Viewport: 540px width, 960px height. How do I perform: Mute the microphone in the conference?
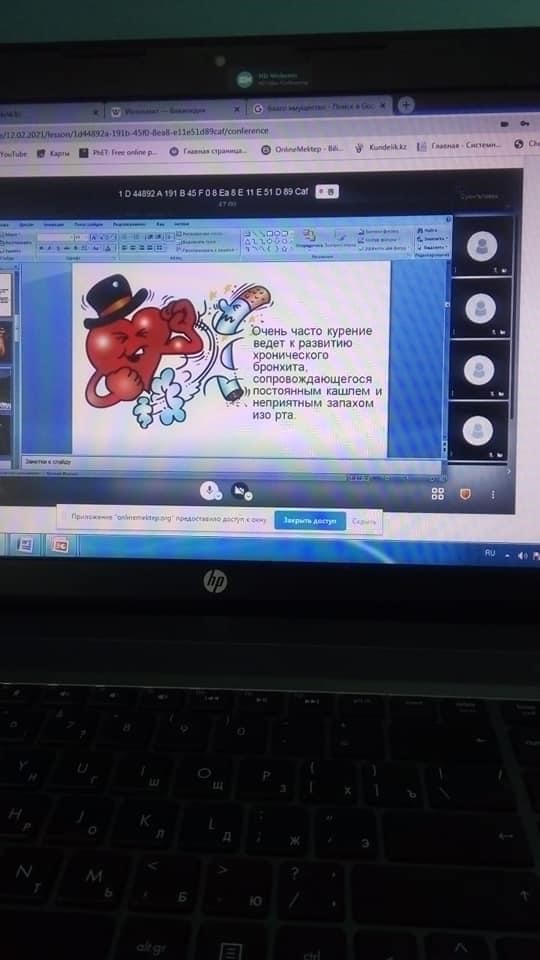click(x=210, y=490)
